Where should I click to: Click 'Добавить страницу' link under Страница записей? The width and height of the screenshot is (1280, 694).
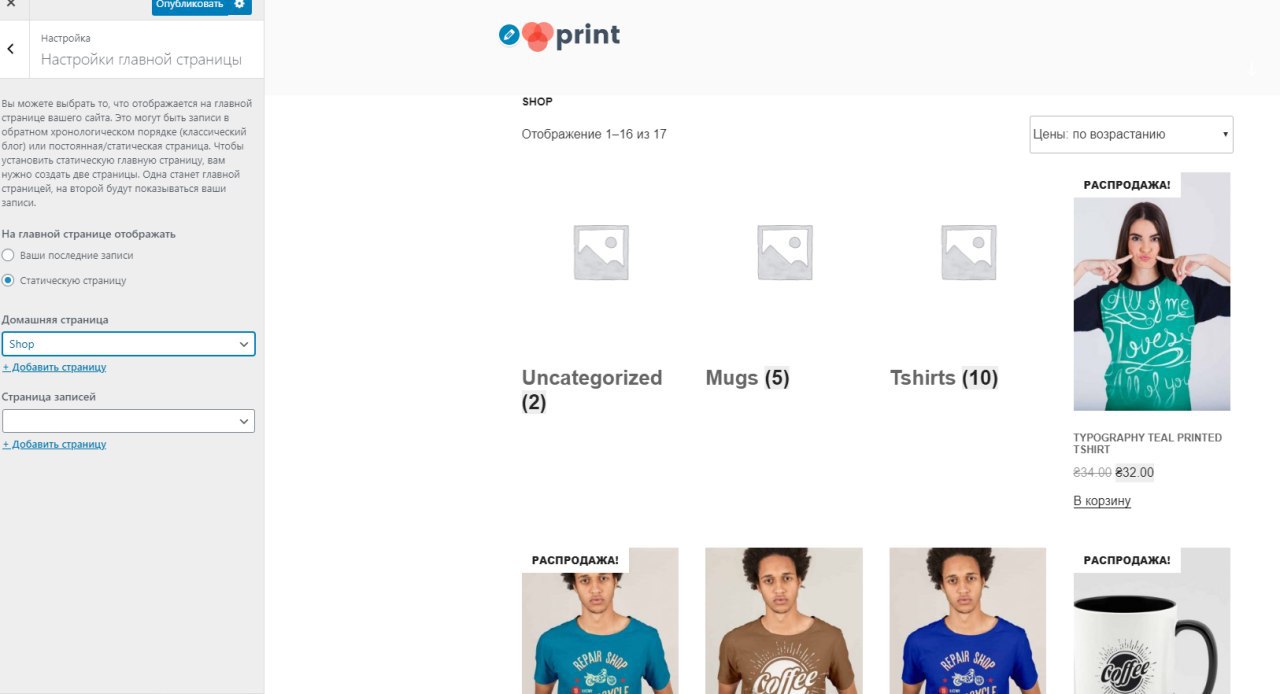click(x=54, y=444)
